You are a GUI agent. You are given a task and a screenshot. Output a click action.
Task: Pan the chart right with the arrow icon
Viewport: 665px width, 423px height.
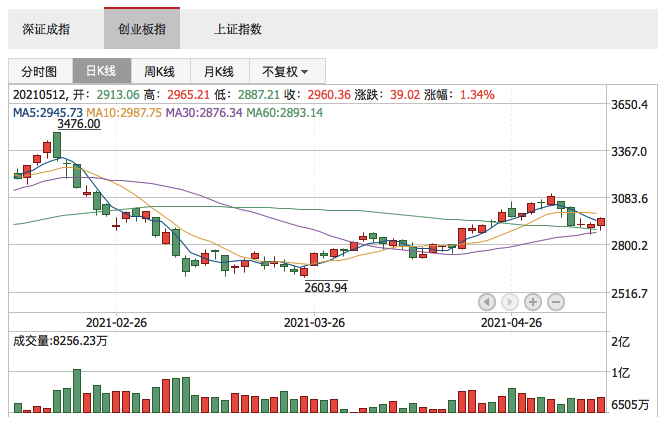tap(509, 302)
